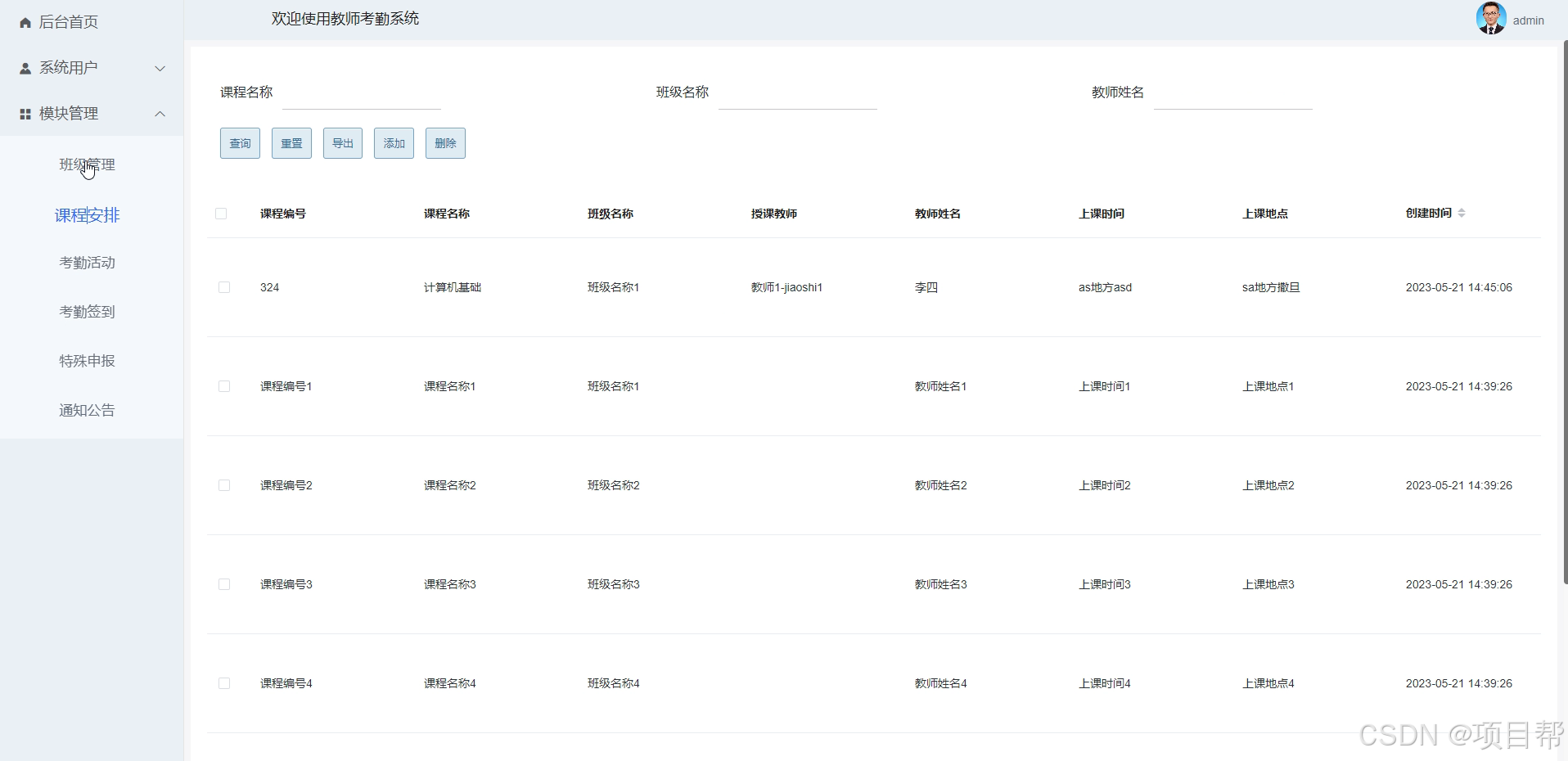Click the 授课教师 column header

click(774, 214)
